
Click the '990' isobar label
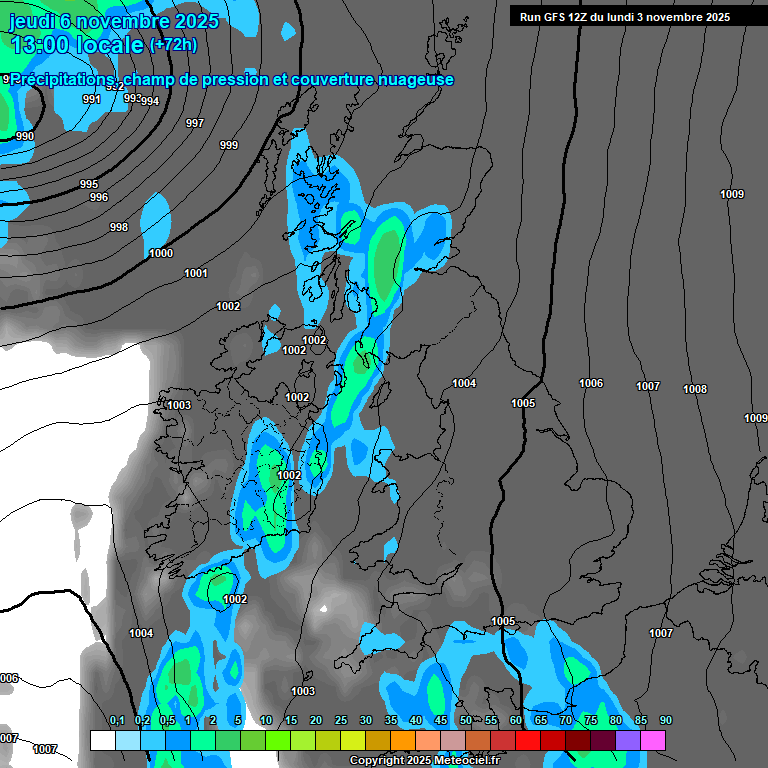25,136
